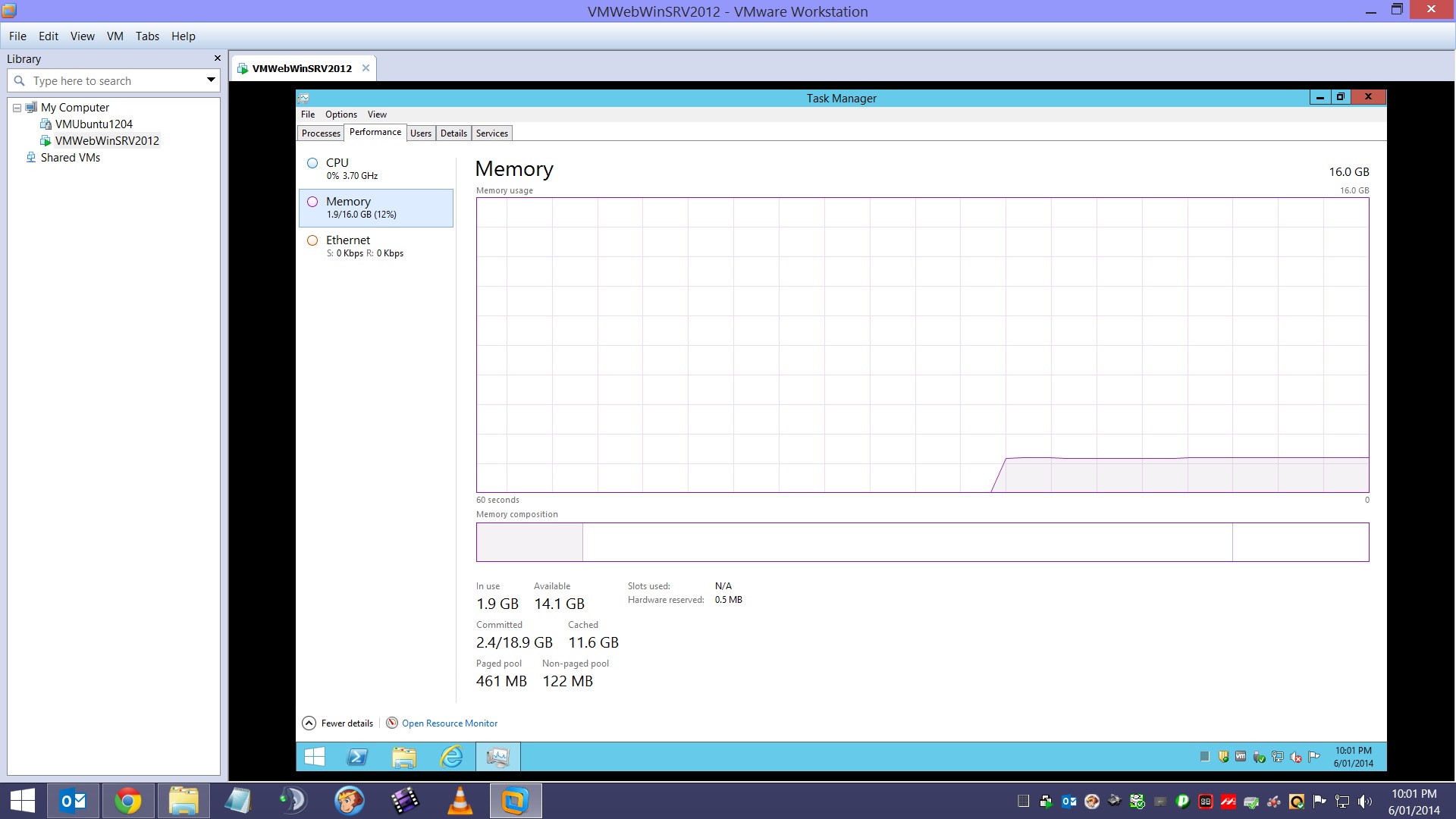Click the guest Windows Start button
Viewport: 1456px width, 819px height.
pyautogui.click(x=314, y=757)
